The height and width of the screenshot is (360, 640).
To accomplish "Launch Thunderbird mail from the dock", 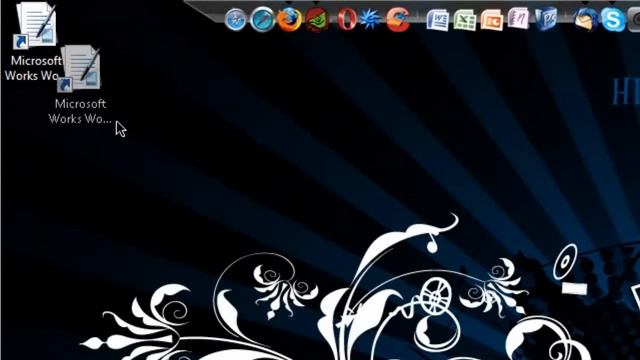I will click(586, 19).
